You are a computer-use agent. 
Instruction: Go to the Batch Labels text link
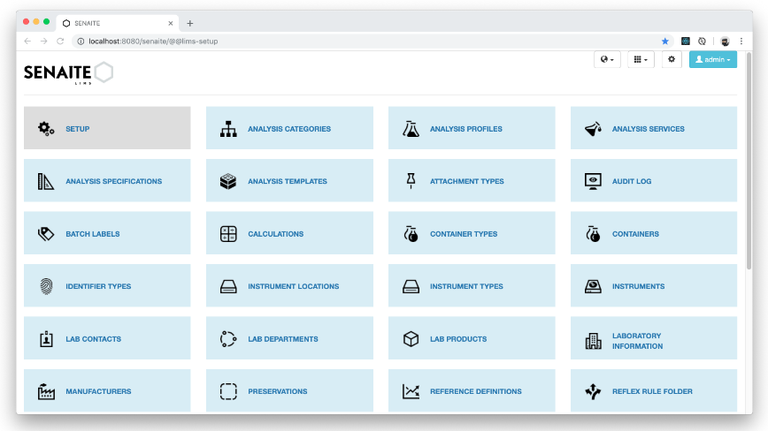tap(93, 234)
